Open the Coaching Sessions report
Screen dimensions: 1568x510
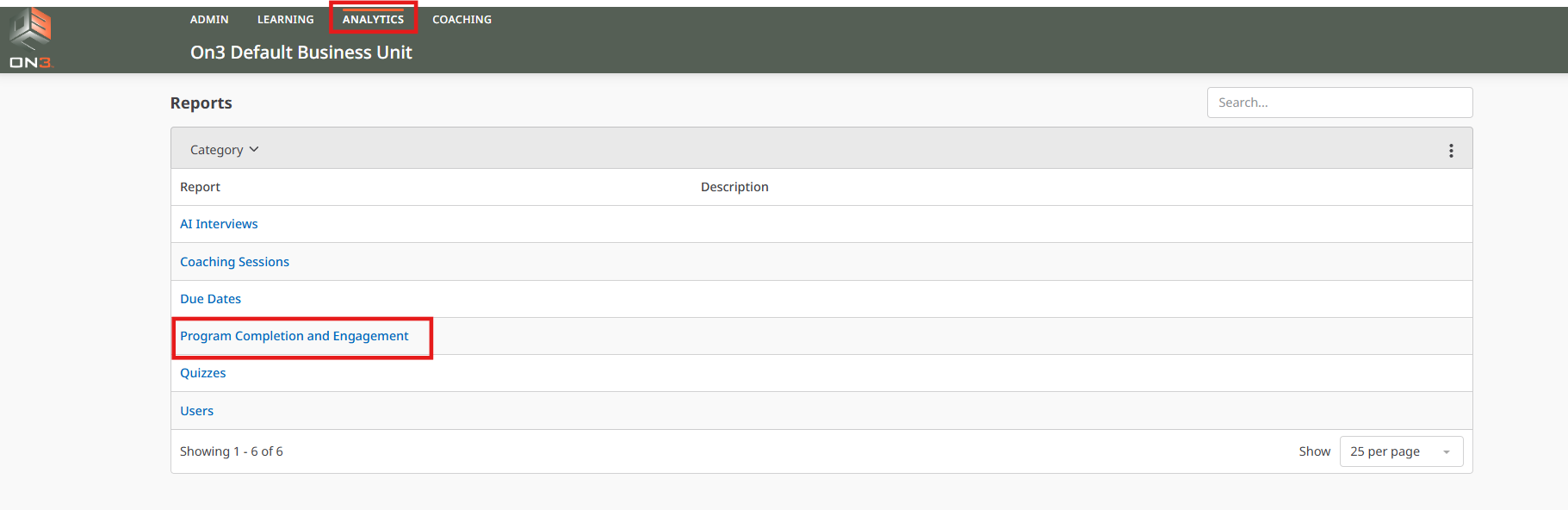pos(234,262)
